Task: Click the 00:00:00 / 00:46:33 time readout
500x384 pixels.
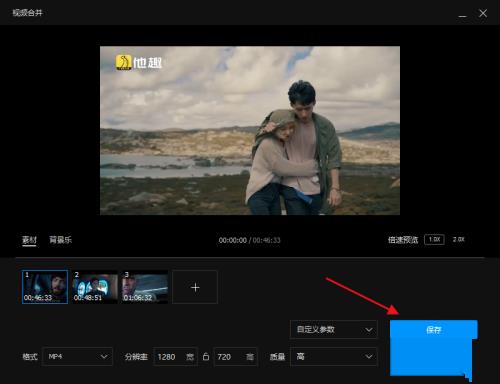Action: click(249, 240)
